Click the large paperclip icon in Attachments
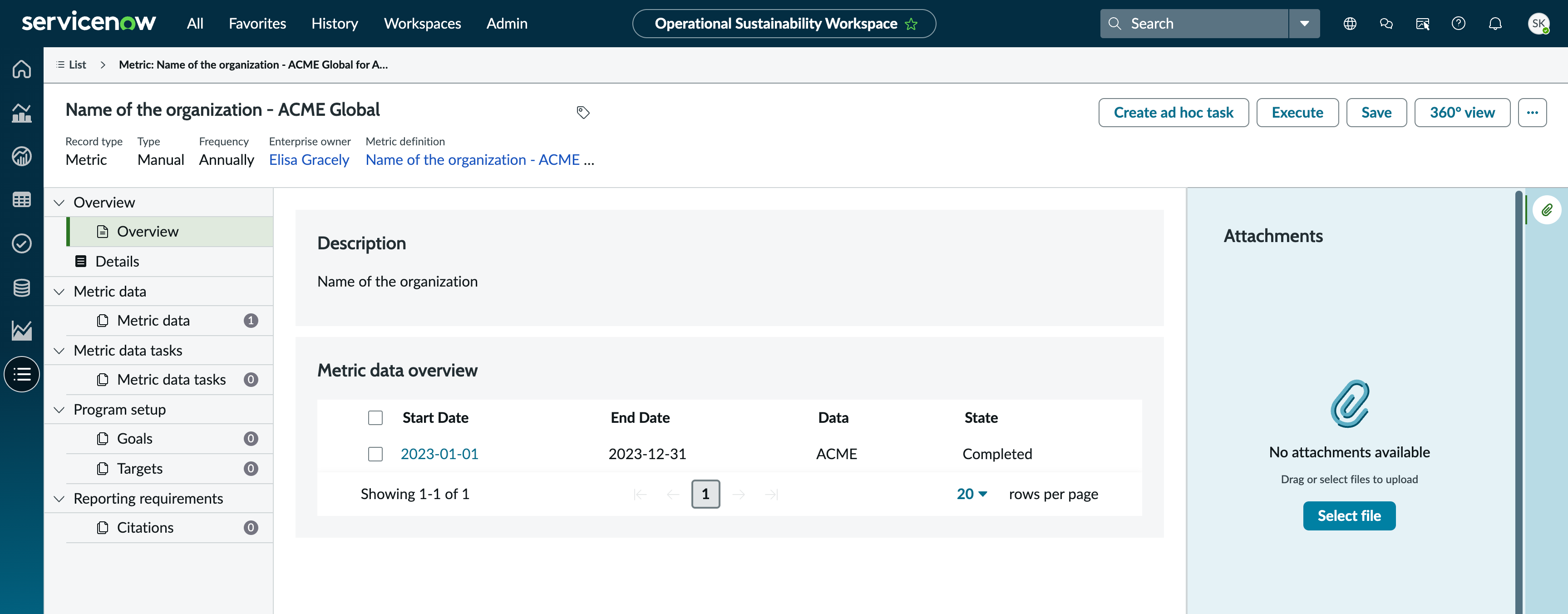Viewport: 1568px width, 614px height. 1350,403
